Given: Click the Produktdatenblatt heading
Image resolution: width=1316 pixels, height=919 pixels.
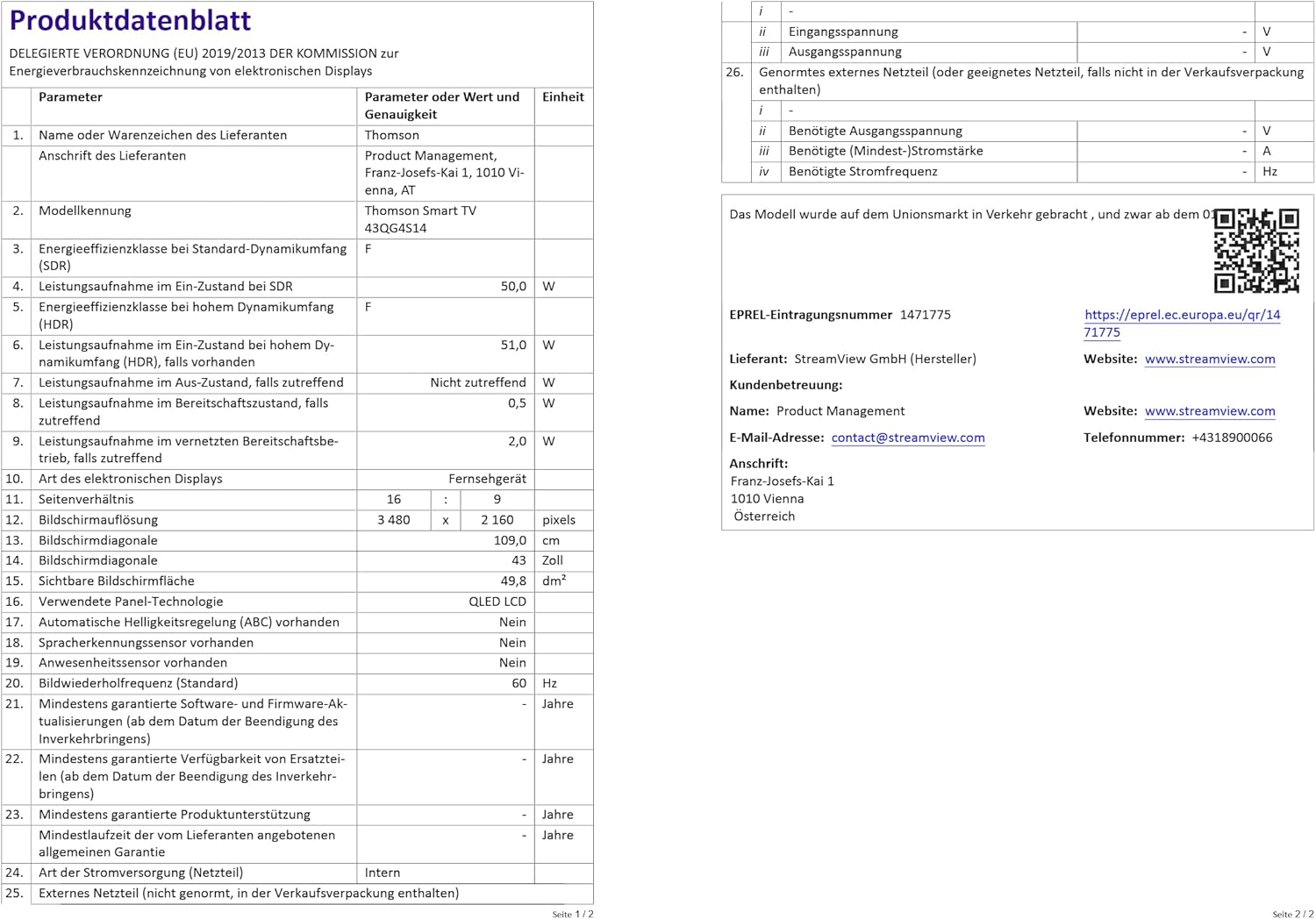Looking at the screenshot, I should [130, 20].
